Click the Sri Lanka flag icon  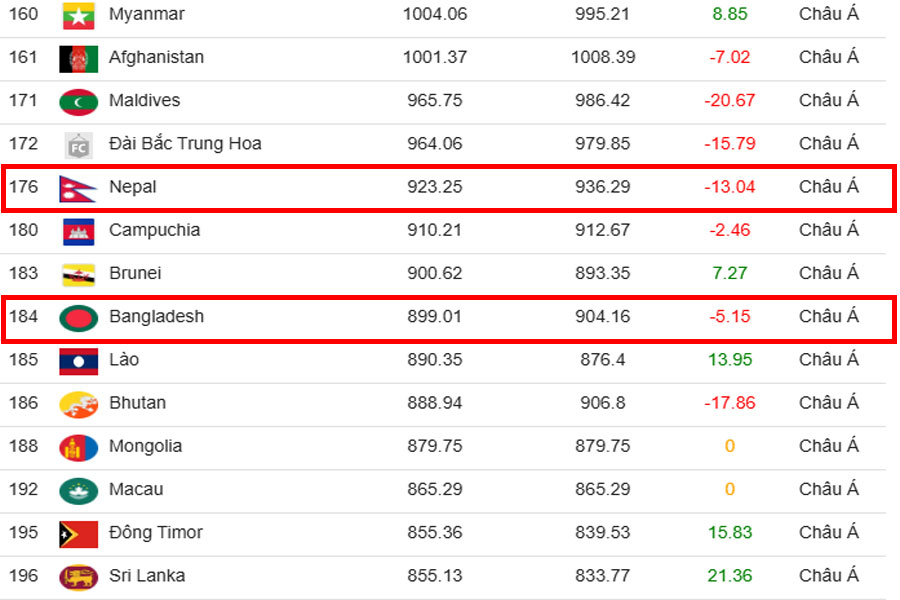coord(78,576)
